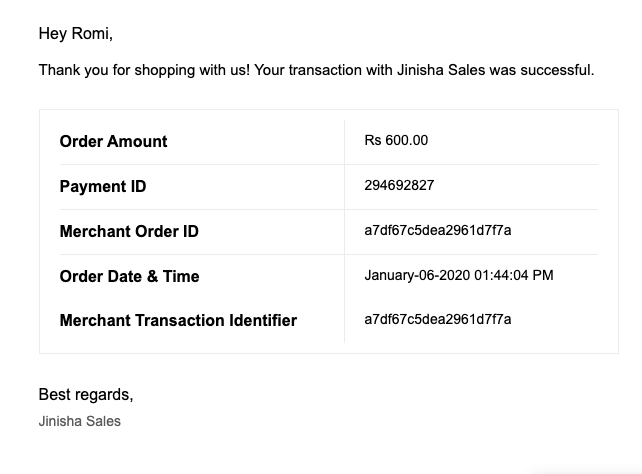Select the Order Amount label
The width and height of the screenshot is (642, 474).
(113, 141)
